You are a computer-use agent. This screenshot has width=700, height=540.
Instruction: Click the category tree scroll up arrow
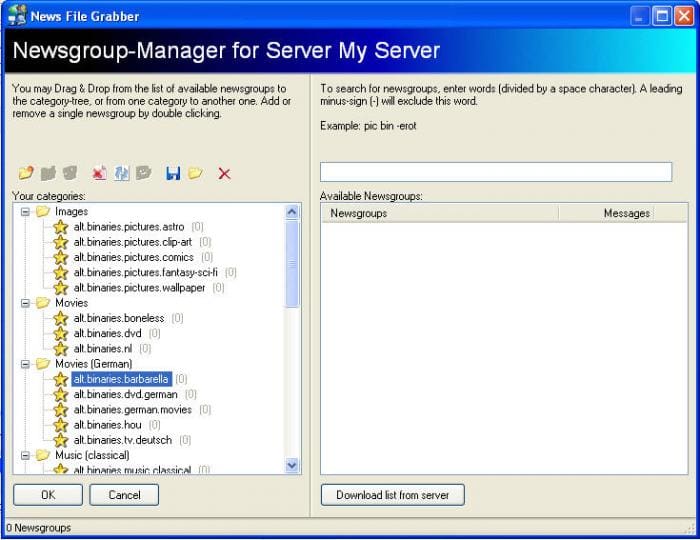click(x=292, y=212)
